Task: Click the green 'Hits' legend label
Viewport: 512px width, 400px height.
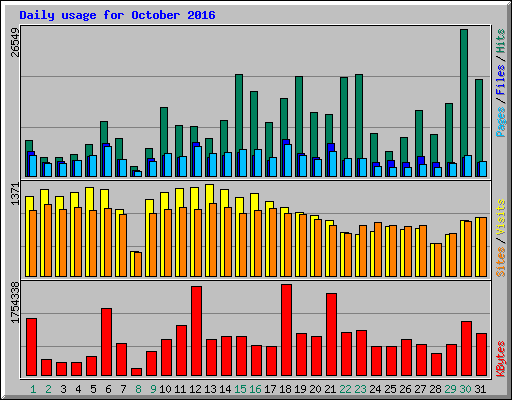Action: pyautogui.click(x=501, y=41)
